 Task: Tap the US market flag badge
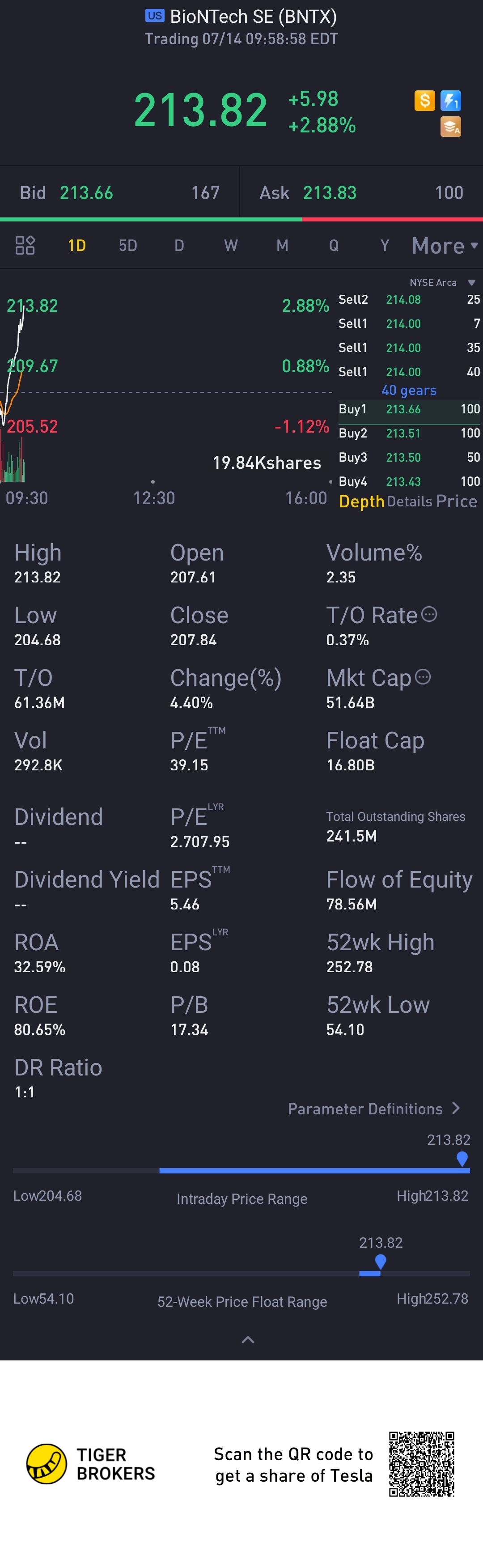pyautogui.click(x=154, y=16)
